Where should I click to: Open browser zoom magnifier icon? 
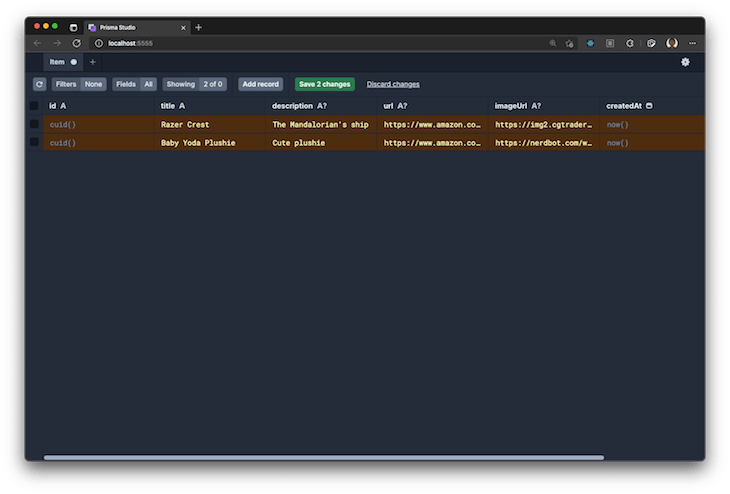pyautogui.click(x=553, y=43)
